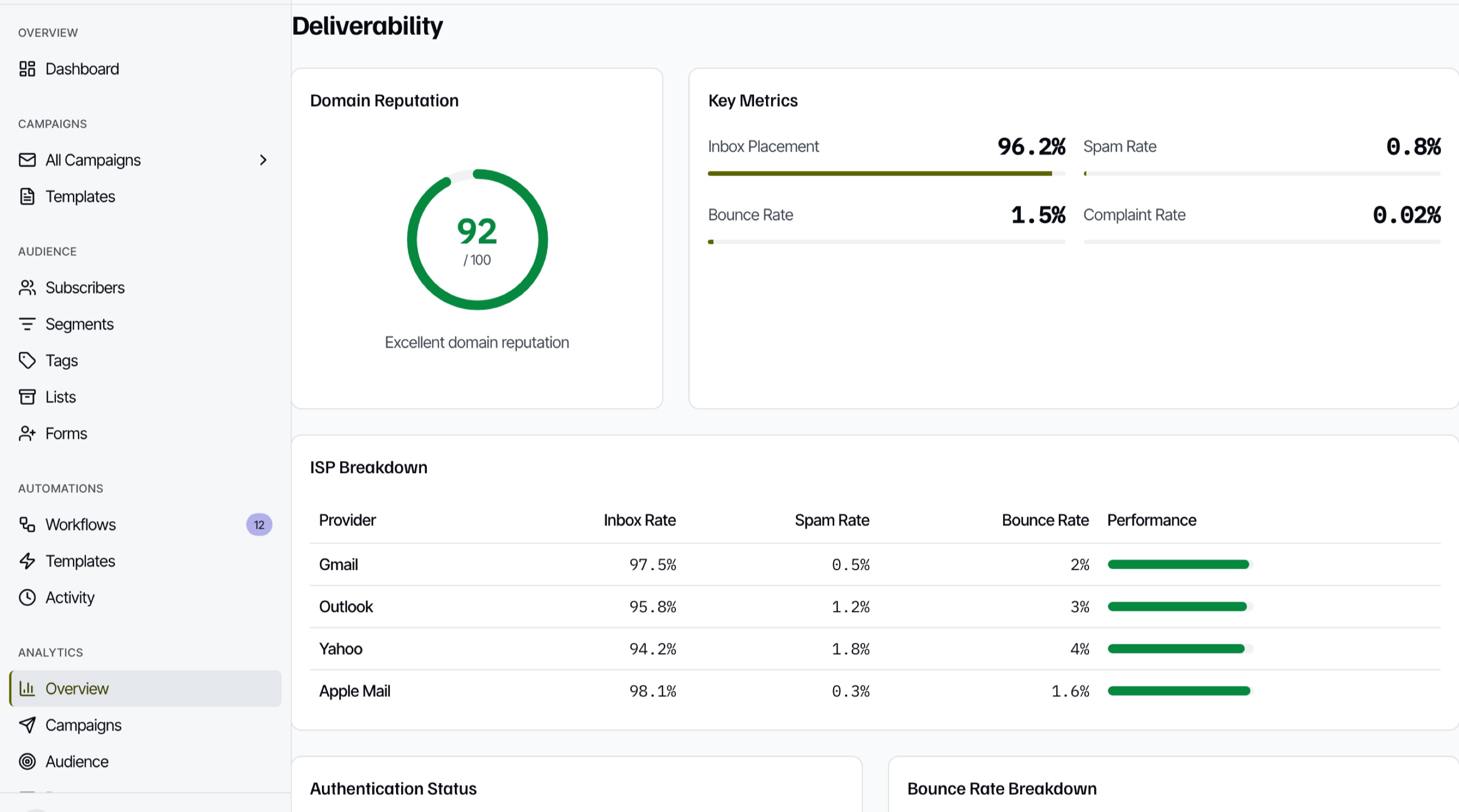This screenshot has height=812, width=1459.
Task: Click the Overview bar chart icon
Action: click(x=27, y=689)
